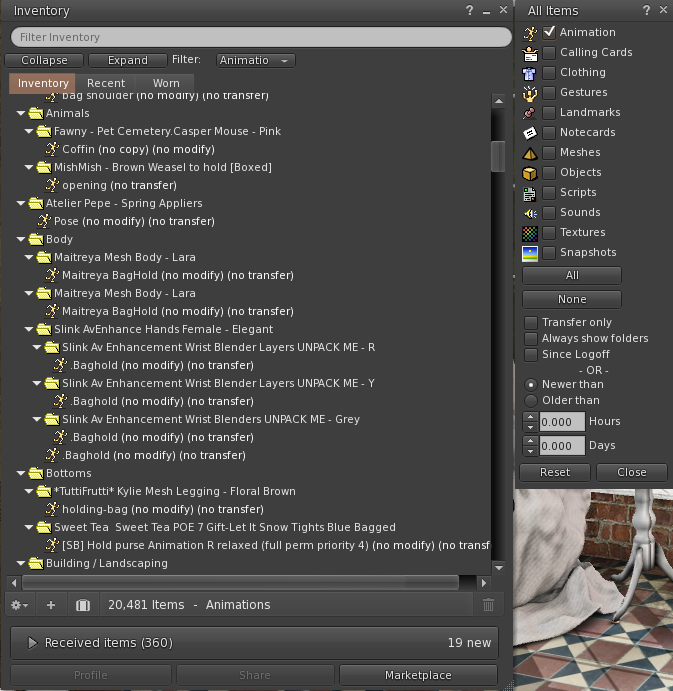Click the Landmarks pushpin icon

click(530, 113)
